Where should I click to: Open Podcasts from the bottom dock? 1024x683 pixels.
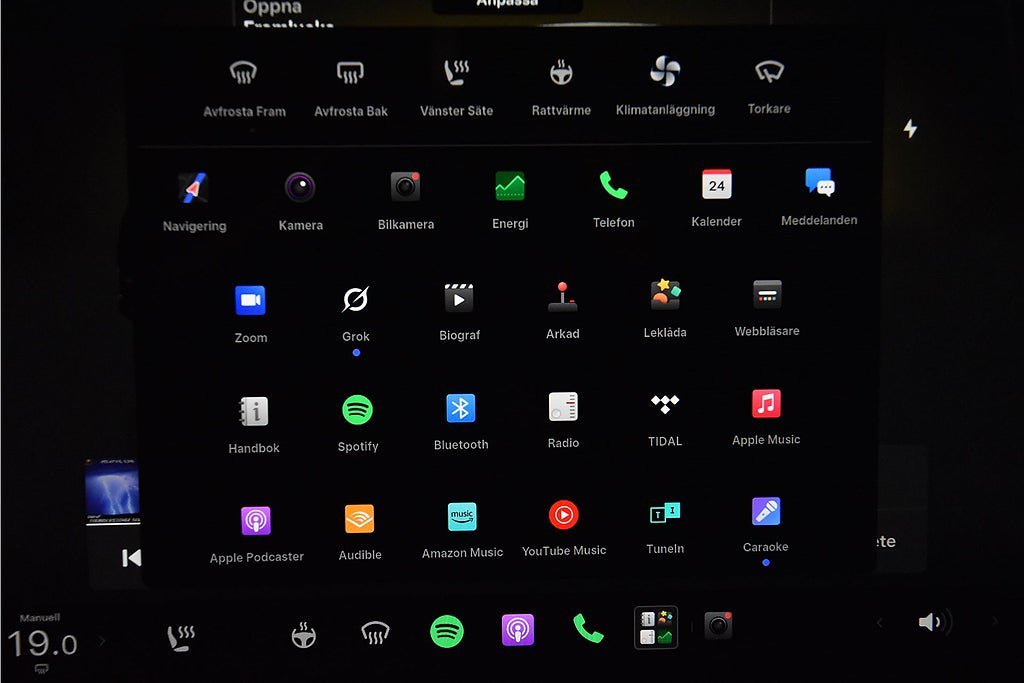tap(518, 630)
